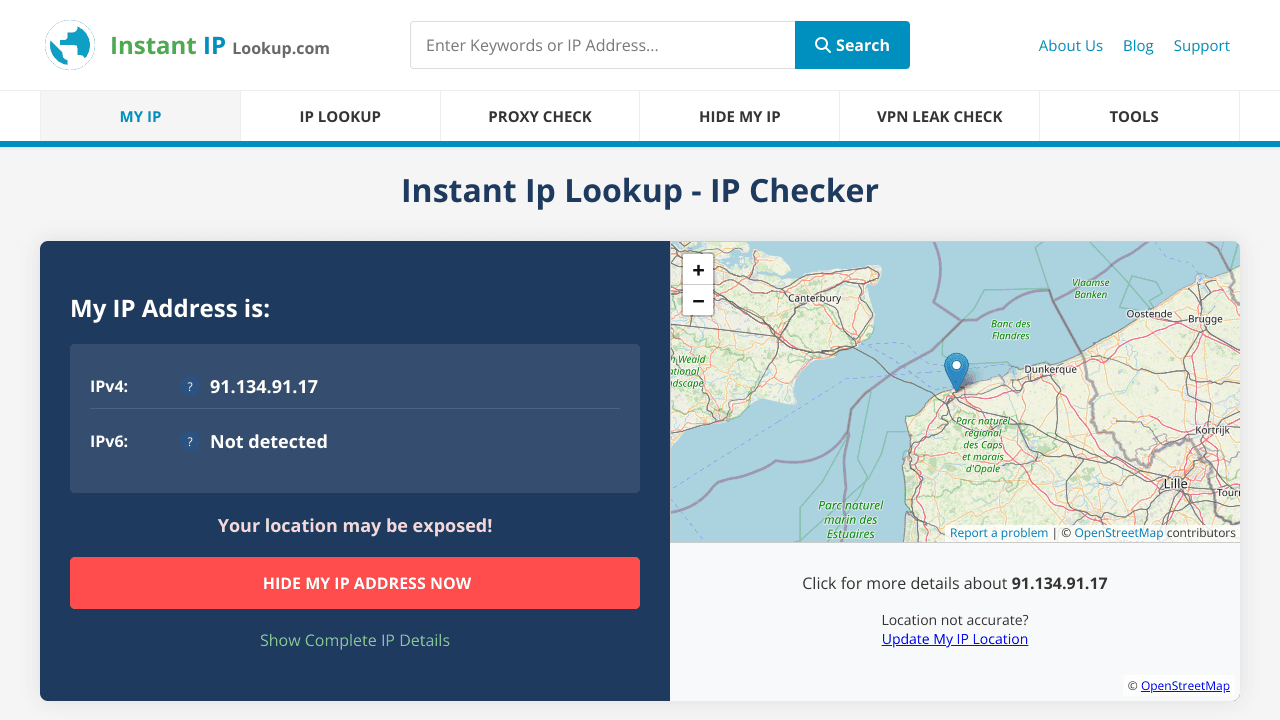
Task: Click the HIDE MY IP ADDRESS NOW button
Action: (355, 583)
